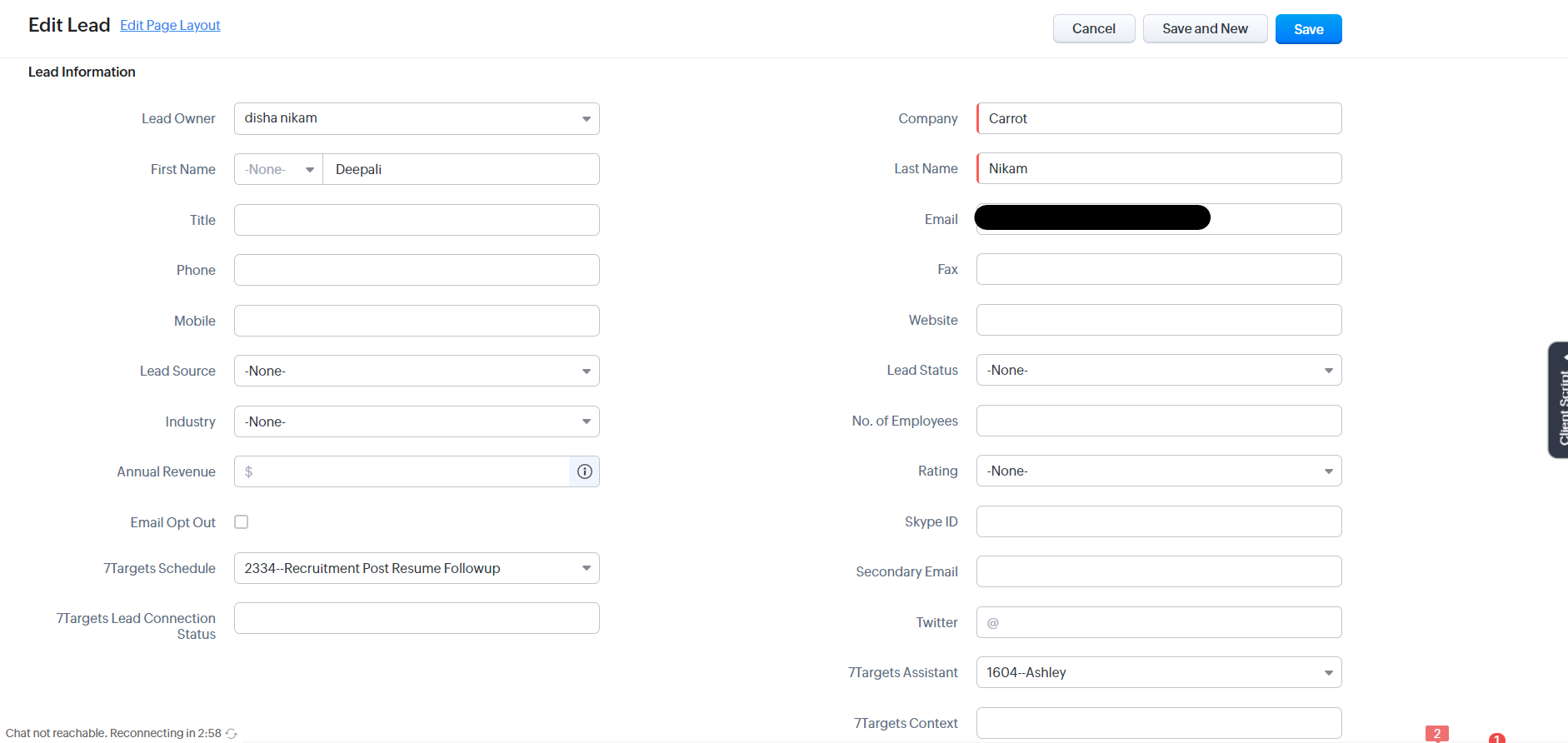Expand the Industry dropdown
This screenshot has width=1568, height=743.
coord(417,422)
